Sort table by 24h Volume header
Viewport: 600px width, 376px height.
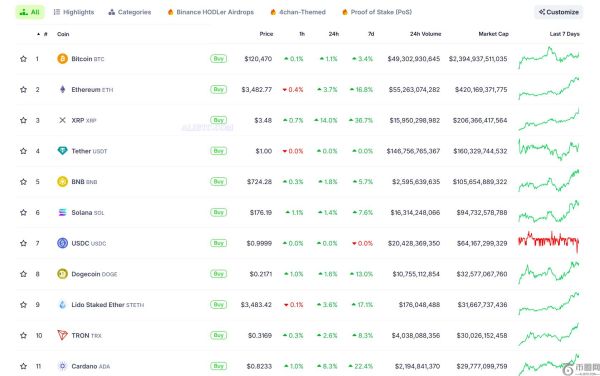tap(426, 34)
